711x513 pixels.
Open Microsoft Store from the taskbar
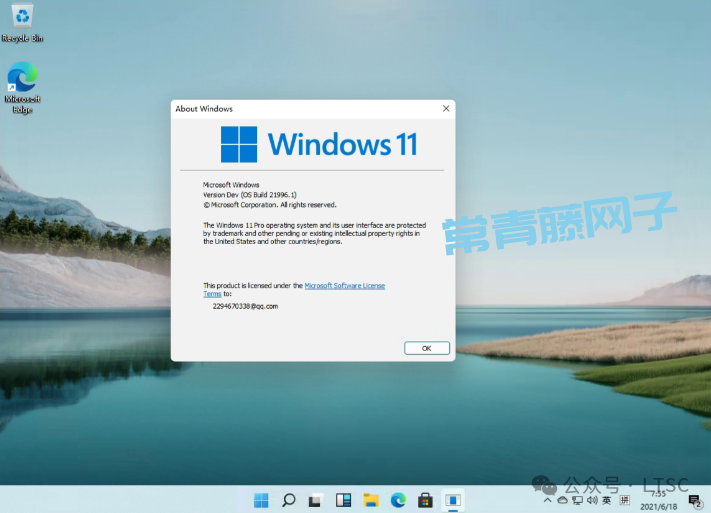click(x=425, y=500)
